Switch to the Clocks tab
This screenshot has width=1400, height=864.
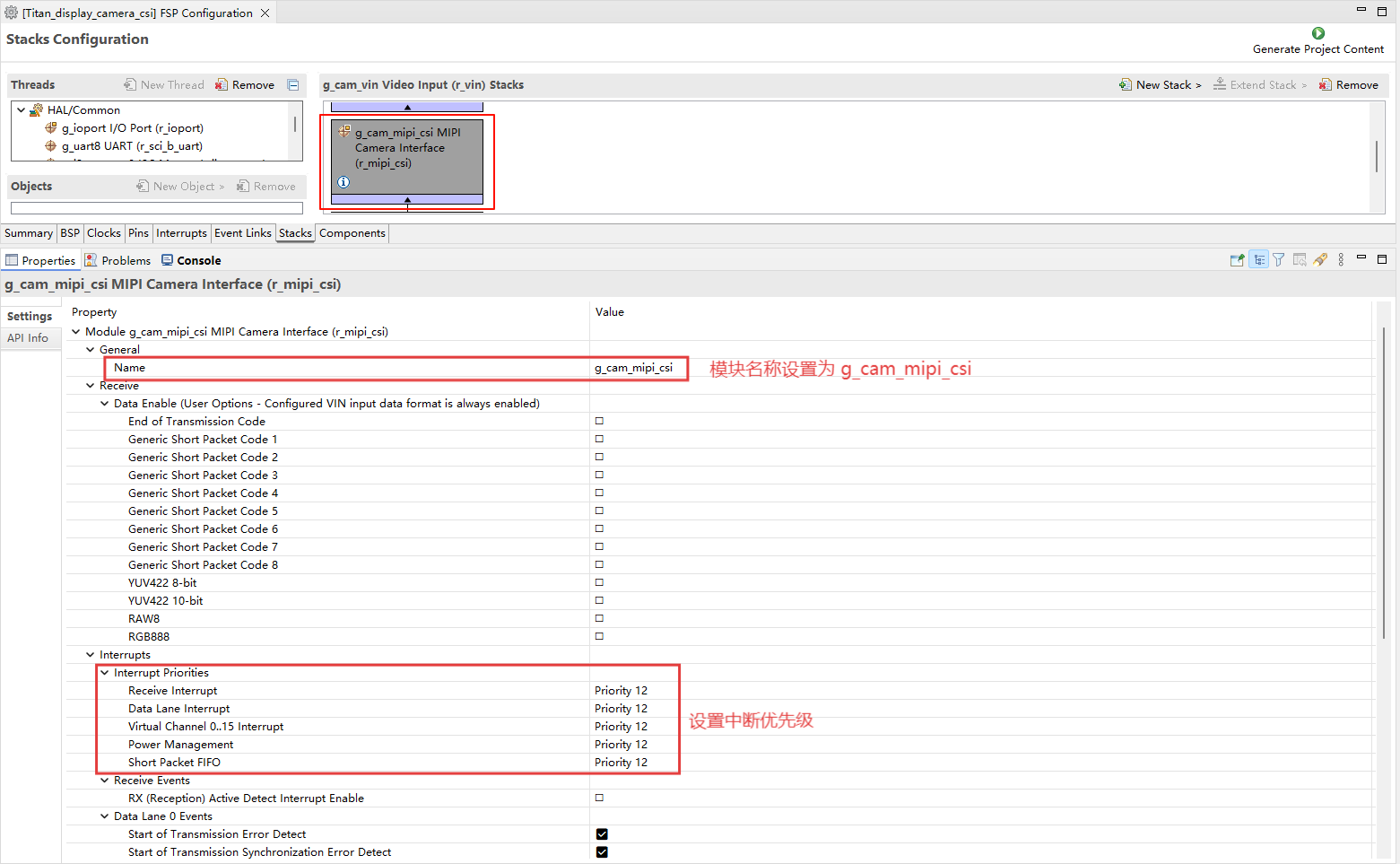pos(104,233)
